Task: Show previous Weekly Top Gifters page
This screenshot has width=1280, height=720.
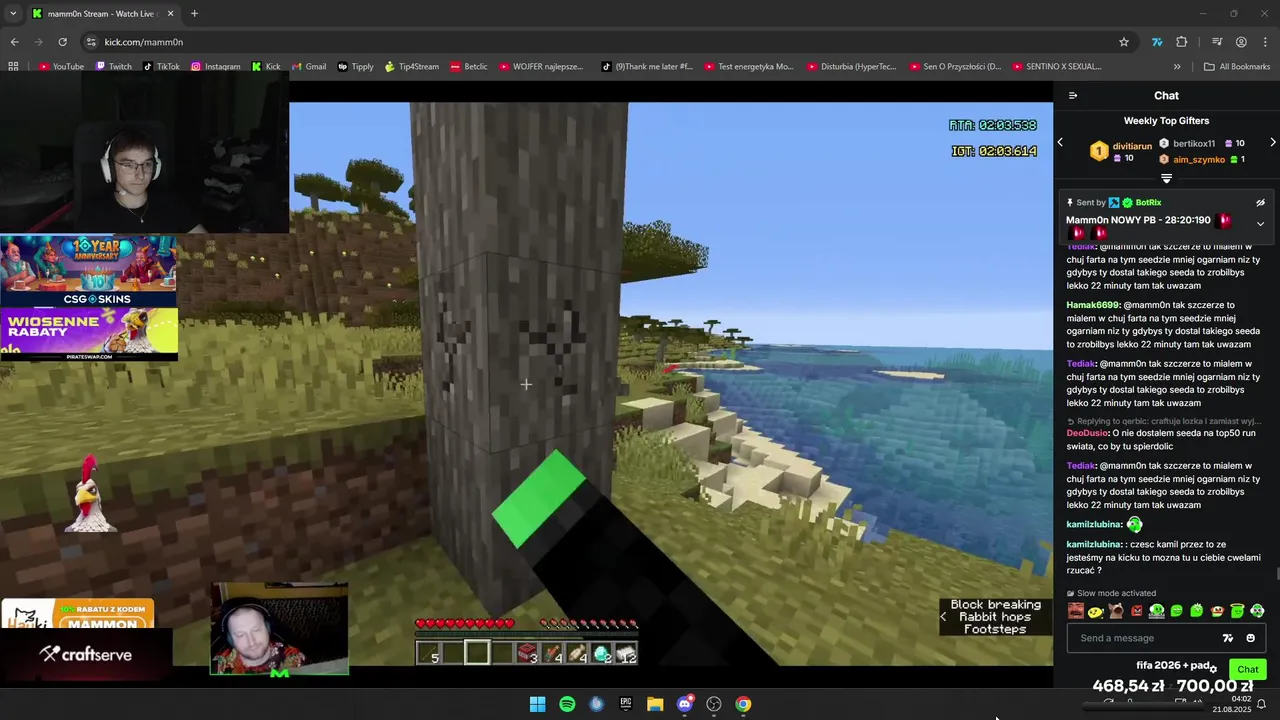Action: [1060, 143]
